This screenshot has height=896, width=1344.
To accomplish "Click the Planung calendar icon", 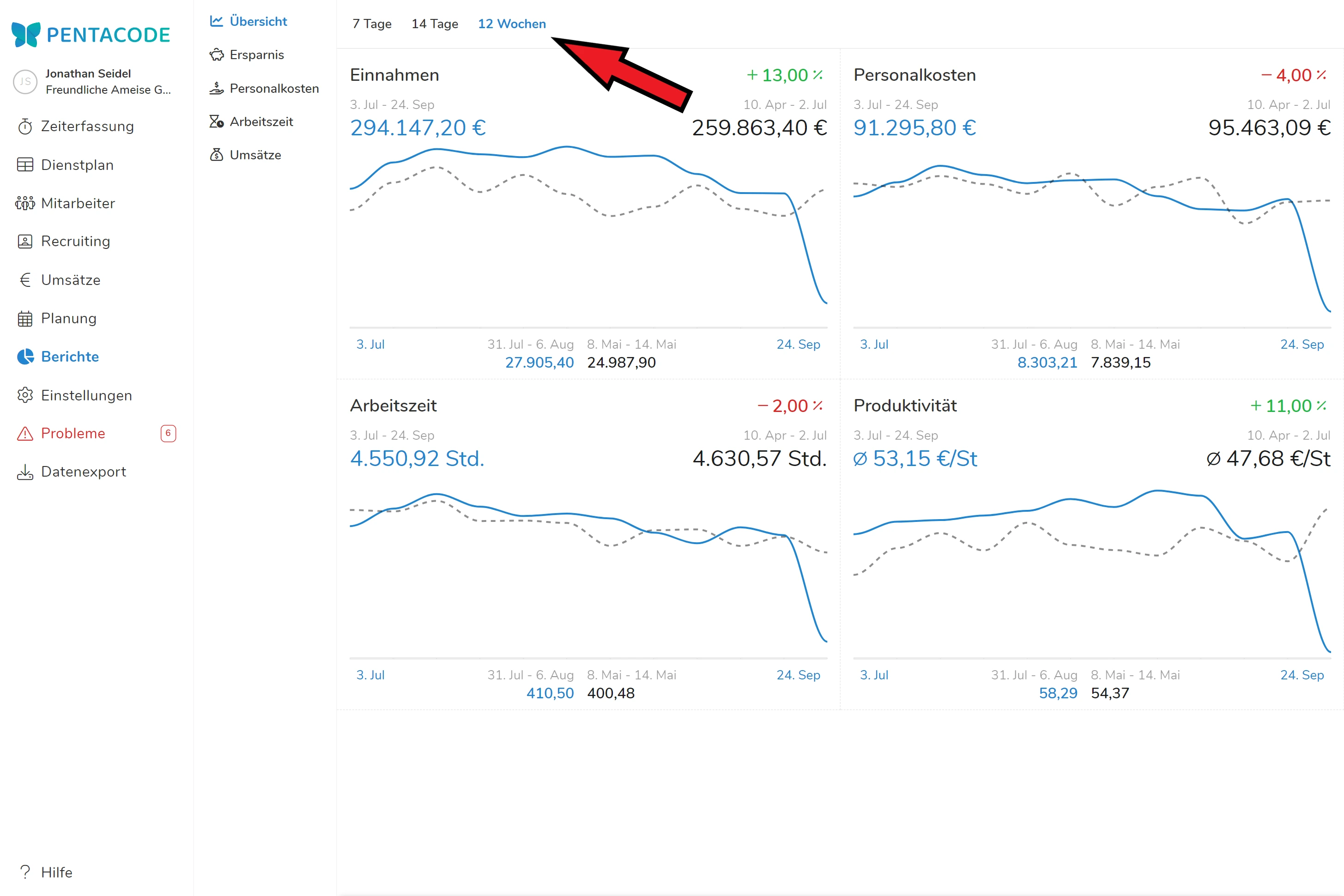I will [25, 318].
